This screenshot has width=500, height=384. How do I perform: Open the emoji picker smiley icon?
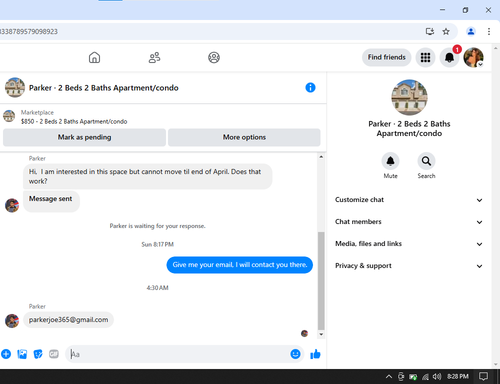295,354
